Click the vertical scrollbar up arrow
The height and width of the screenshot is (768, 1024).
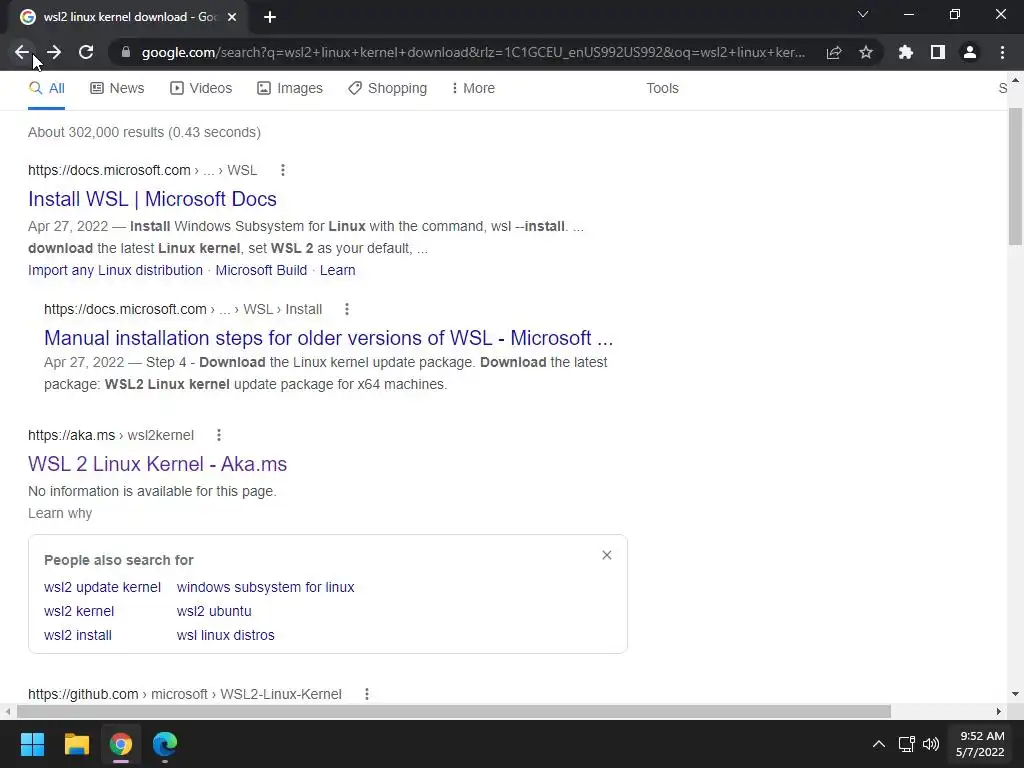tap(1015, 80)
